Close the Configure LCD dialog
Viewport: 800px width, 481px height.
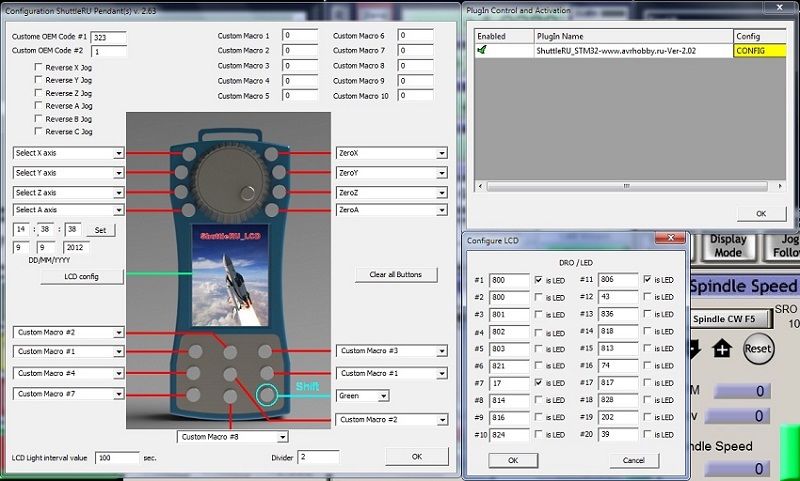tap(670, 238)
